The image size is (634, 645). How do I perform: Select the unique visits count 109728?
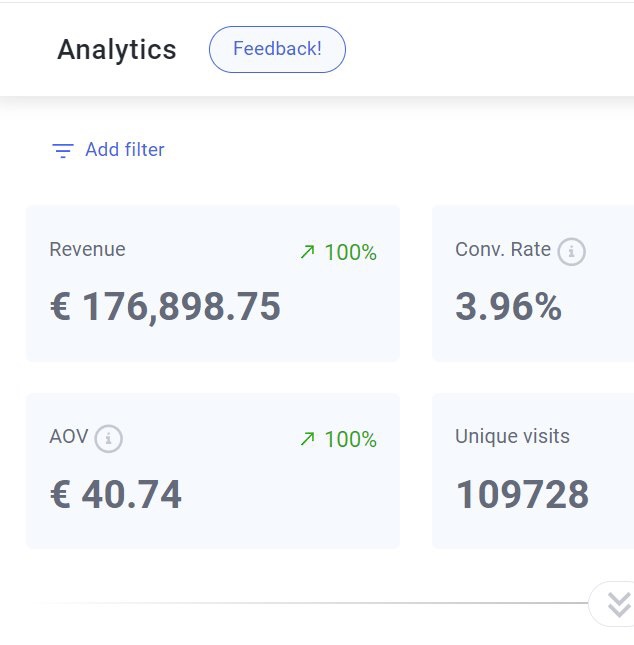[x=522, y=494]
